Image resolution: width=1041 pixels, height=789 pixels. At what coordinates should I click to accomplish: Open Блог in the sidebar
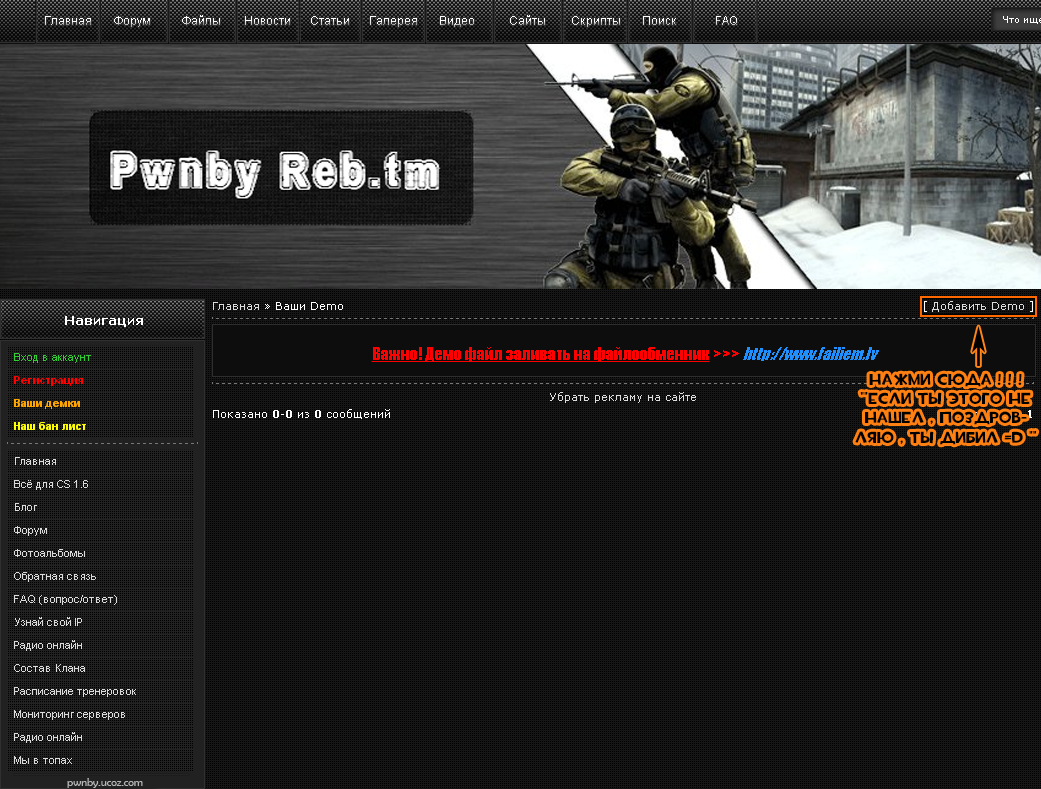[x=25, y=507]
